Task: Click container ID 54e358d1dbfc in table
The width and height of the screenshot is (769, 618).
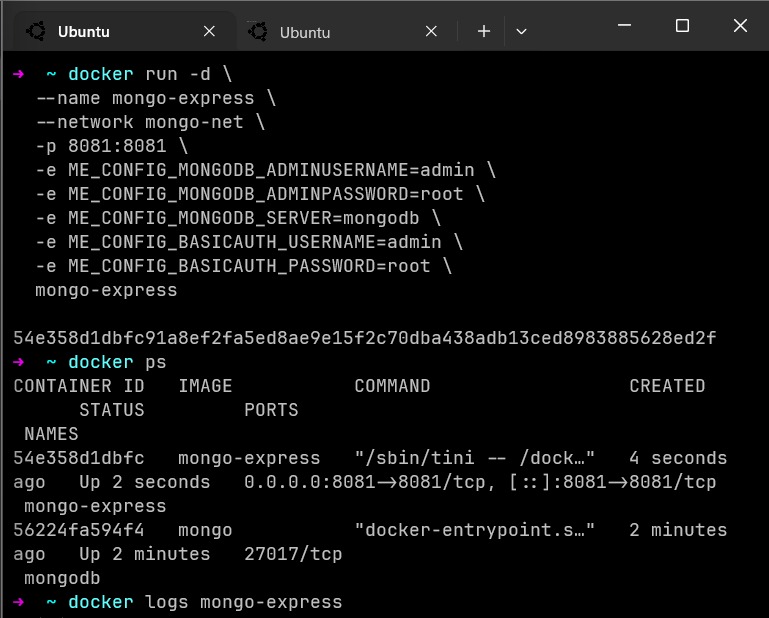Action: coord(79,458)
